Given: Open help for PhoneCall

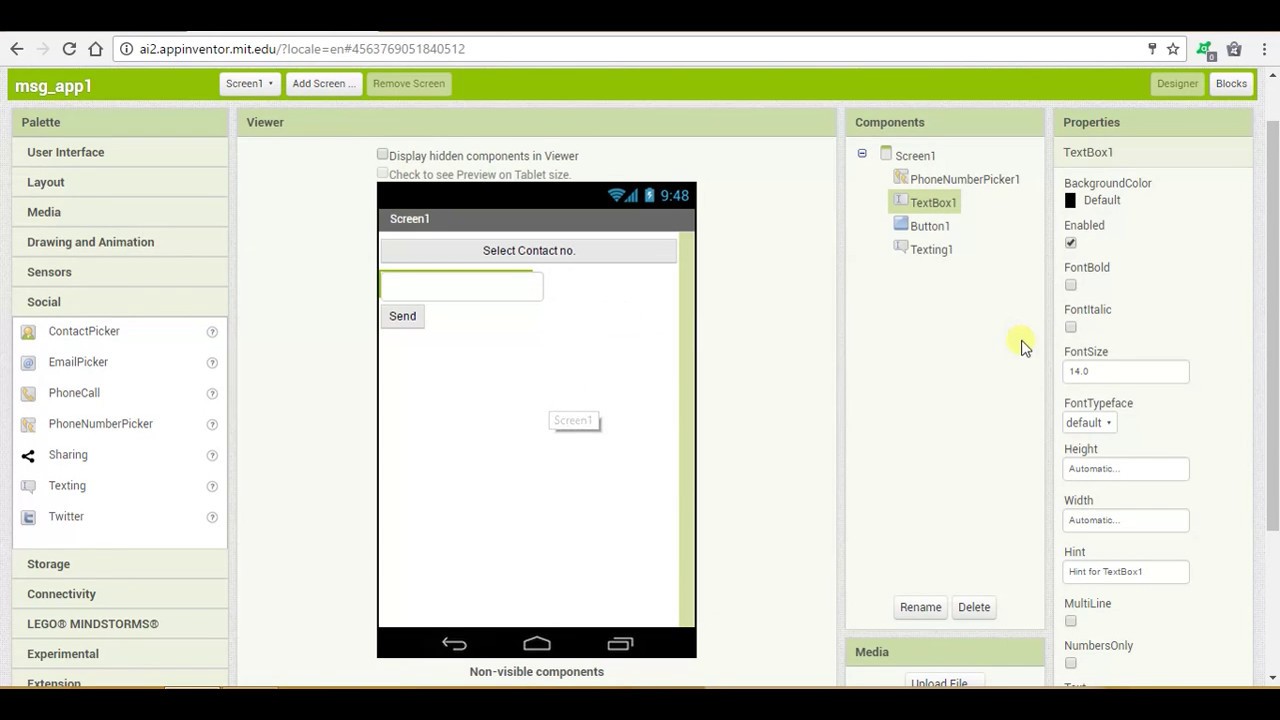Looking at the screenshot, I should (212, 394).
